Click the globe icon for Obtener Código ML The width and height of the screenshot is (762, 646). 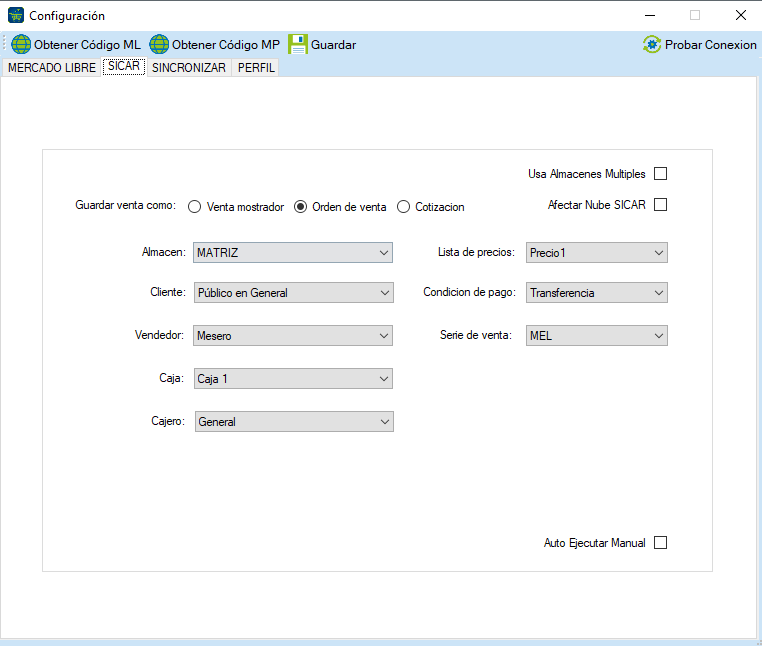[21, 44]
